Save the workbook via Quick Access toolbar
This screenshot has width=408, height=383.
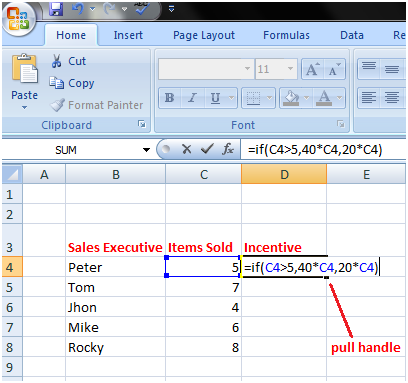pos(56,9)
